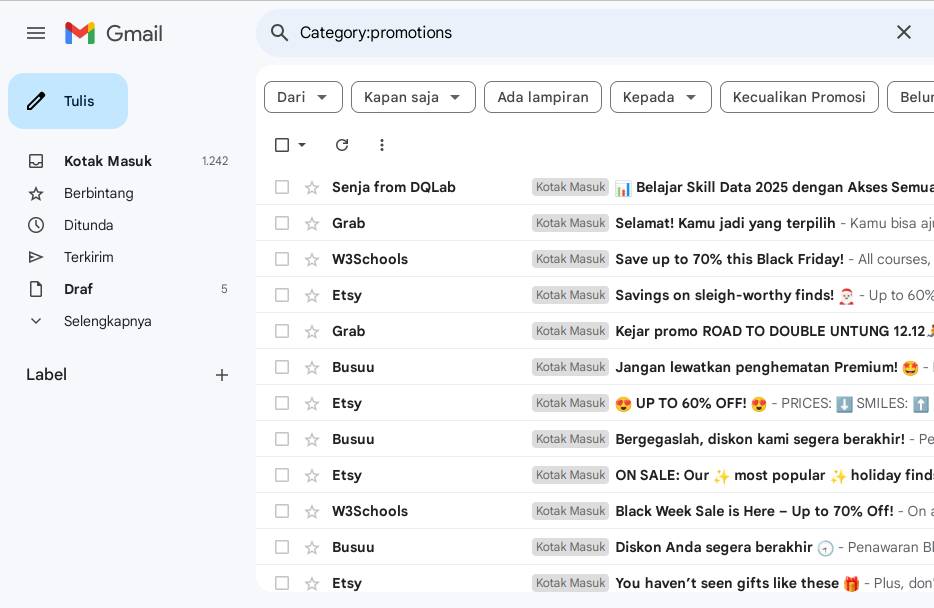This screenshot has height=608, width=934.
Task: Check the Etsy 'UP TO 60% OFF!' email
Action: pos(282,403)
